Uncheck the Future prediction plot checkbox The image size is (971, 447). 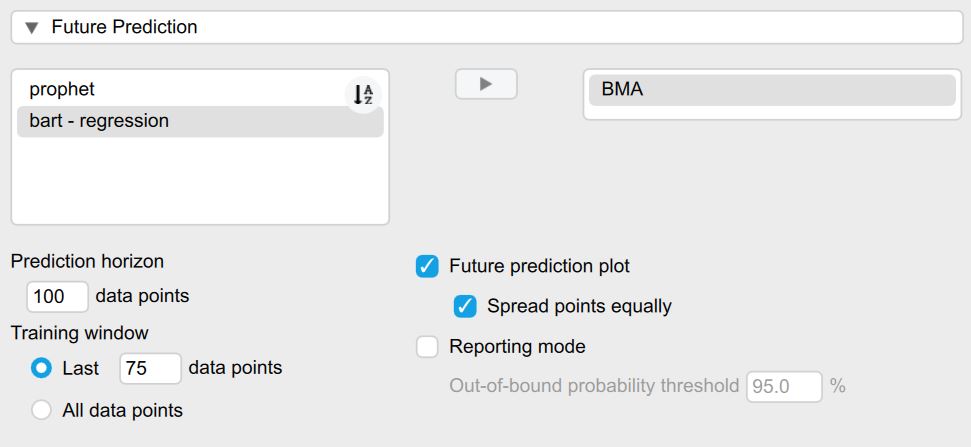[427, 266]
